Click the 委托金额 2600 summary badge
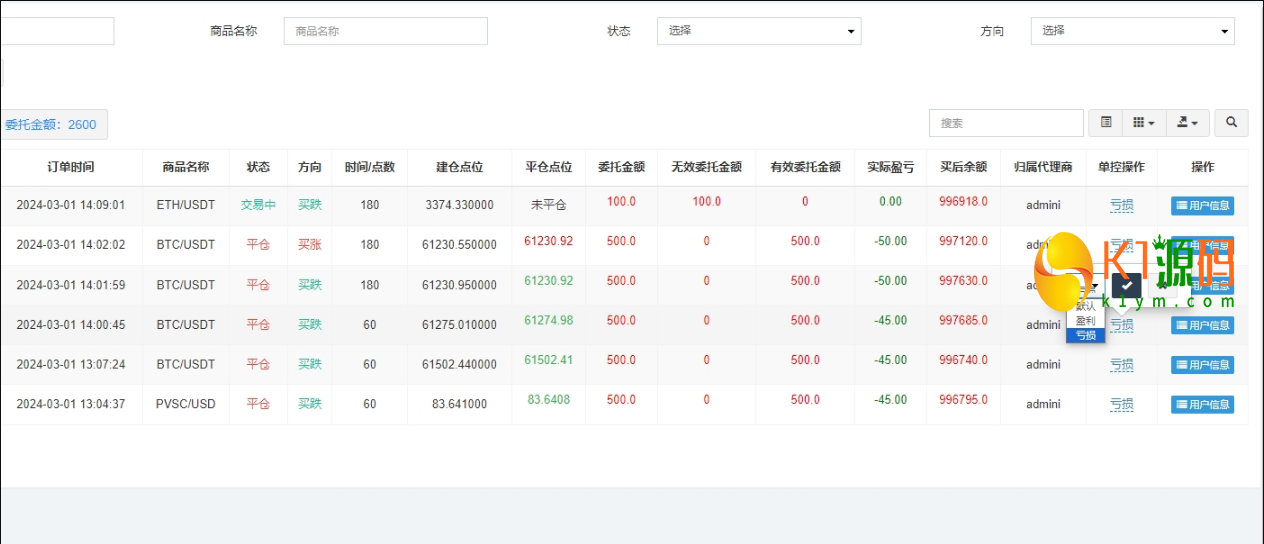The height and width of the screenshot is (544, 1264). [x=52, y=125]
